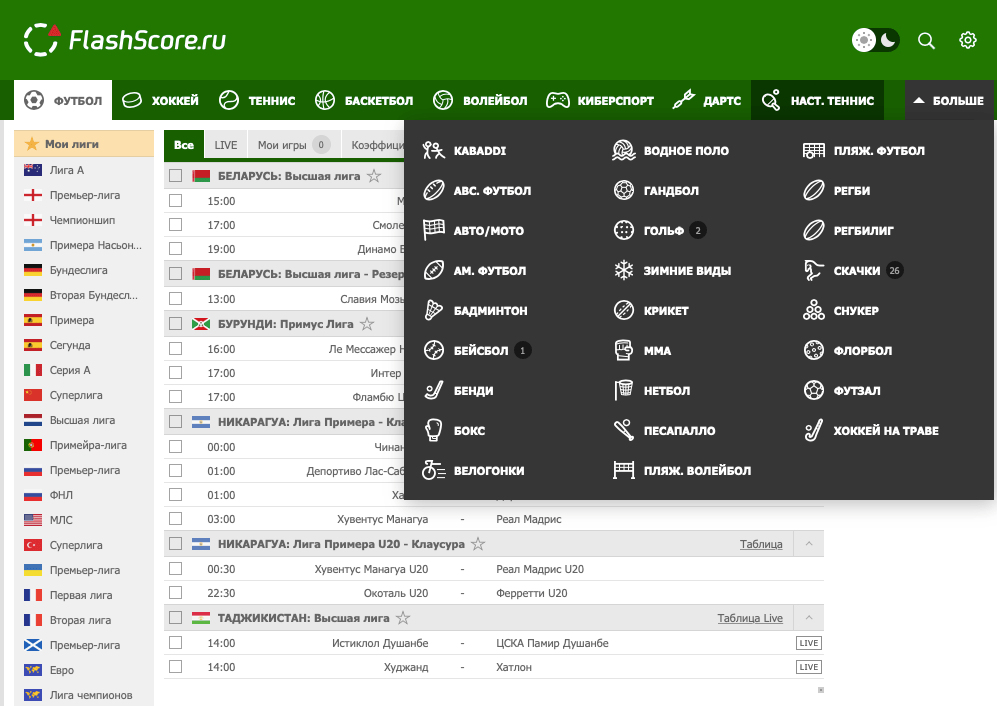This screenshot has width=997, height=706.
Task: Open the Таблица Live link
Action: click(x=750, y=618)
